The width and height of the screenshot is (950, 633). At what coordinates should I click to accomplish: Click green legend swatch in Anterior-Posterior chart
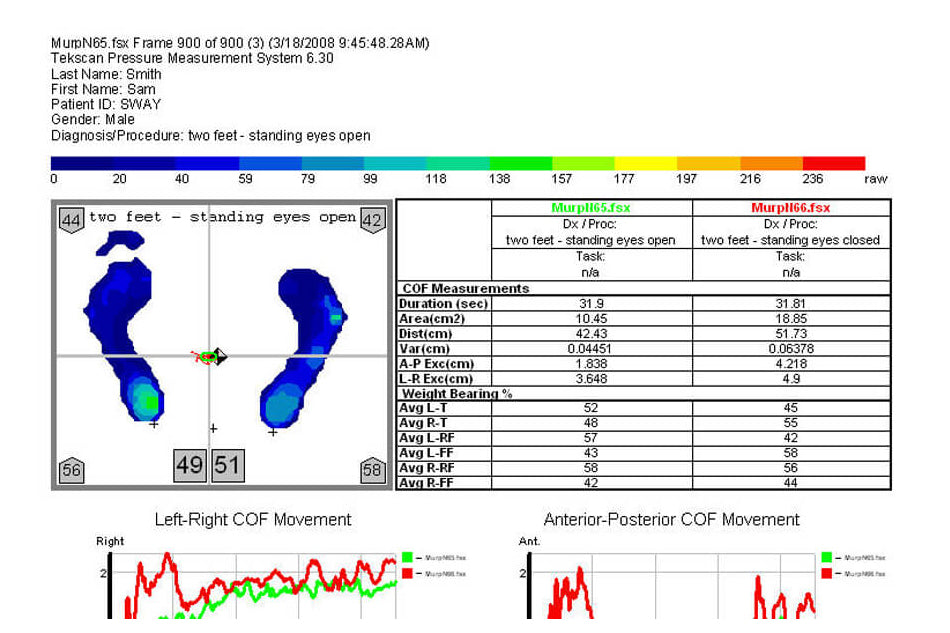click(x=826, y=558)
